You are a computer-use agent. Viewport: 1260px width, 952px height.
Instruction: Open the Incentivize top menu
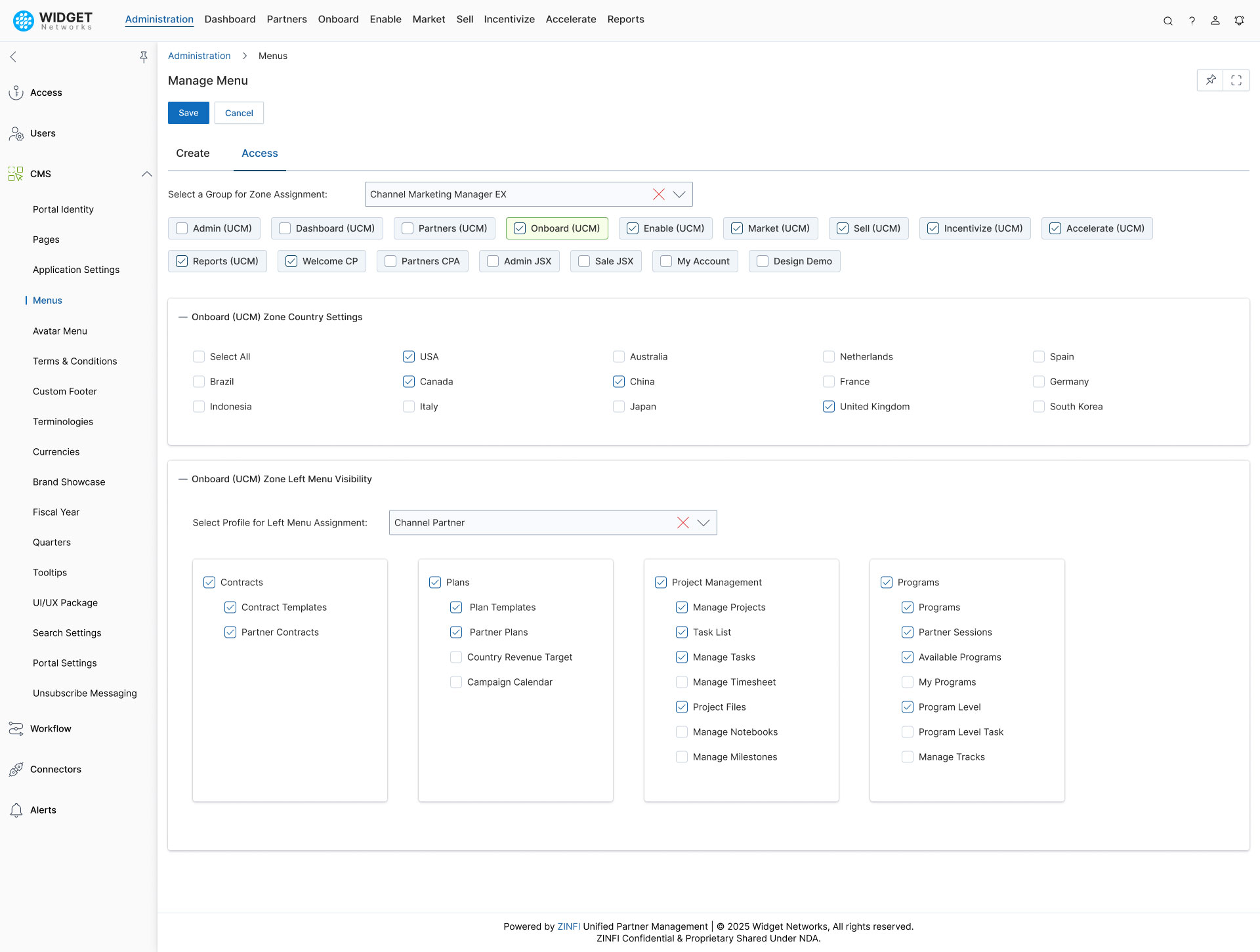coord(509,20)
